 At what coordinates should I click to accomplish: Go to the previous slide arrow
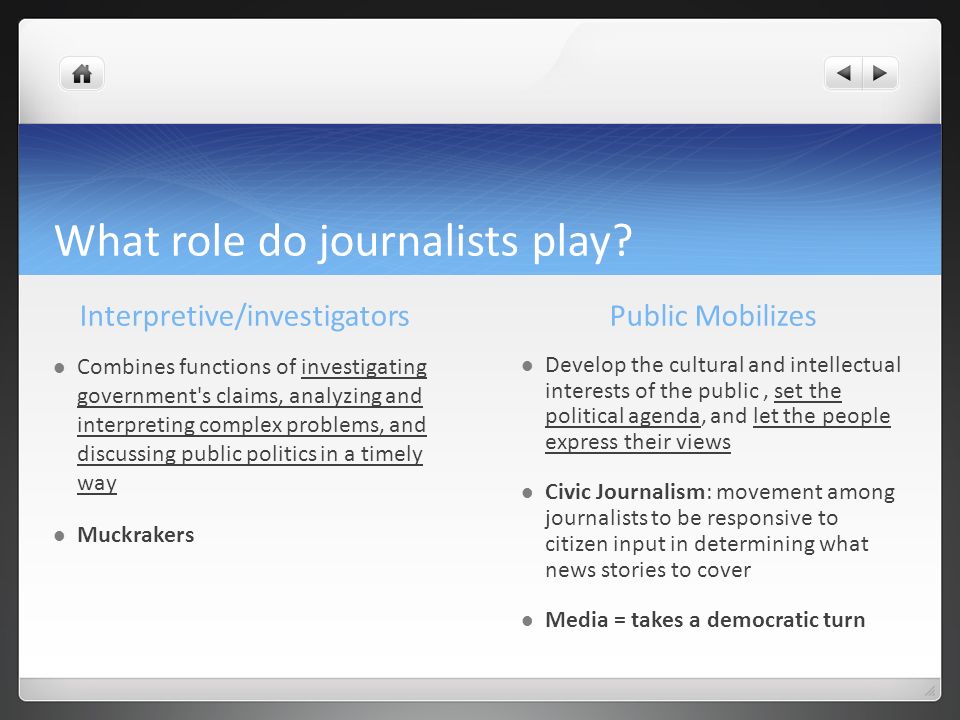point(844,73)
